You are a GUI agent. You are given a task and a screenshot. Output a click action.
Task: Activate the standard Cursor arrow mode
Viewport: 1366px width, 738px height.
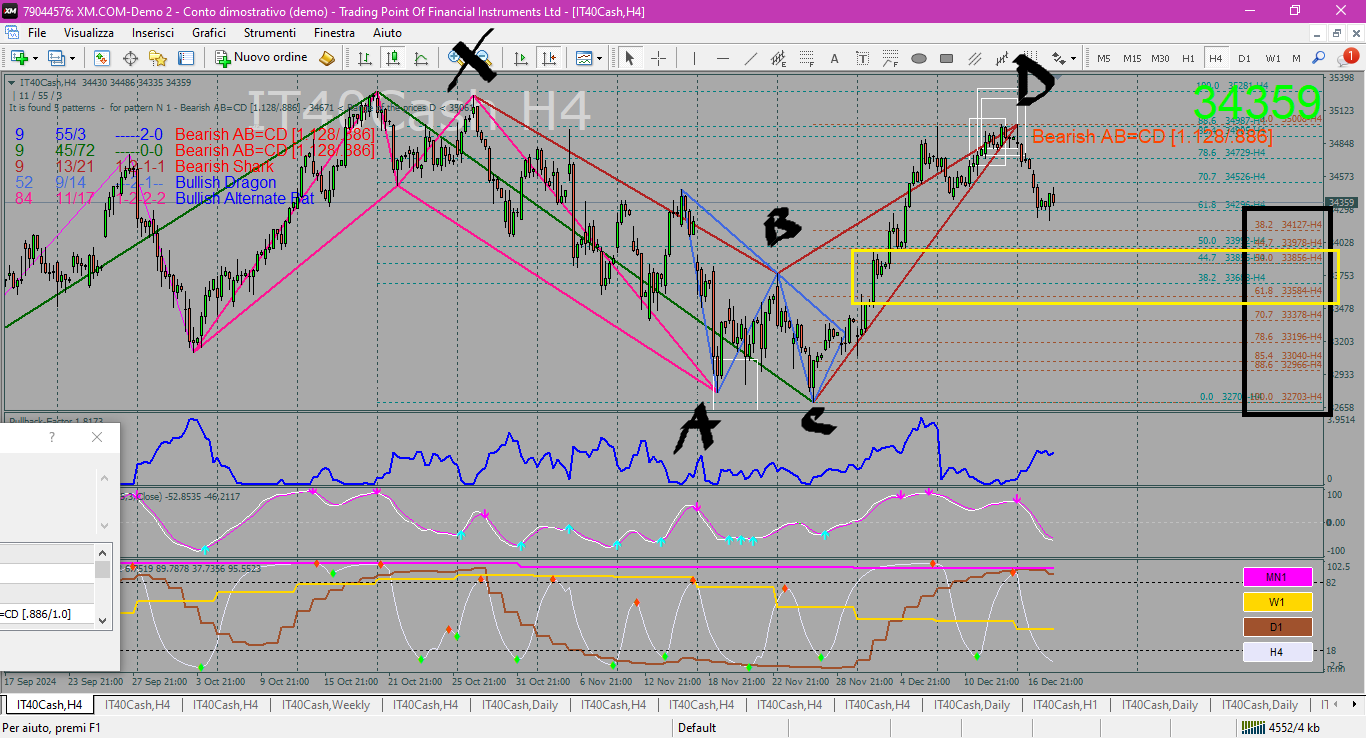click(x=630, y=58)
